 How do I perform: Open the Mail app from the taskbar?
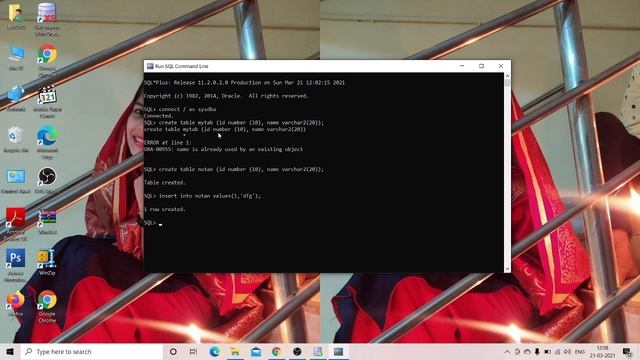256,351
